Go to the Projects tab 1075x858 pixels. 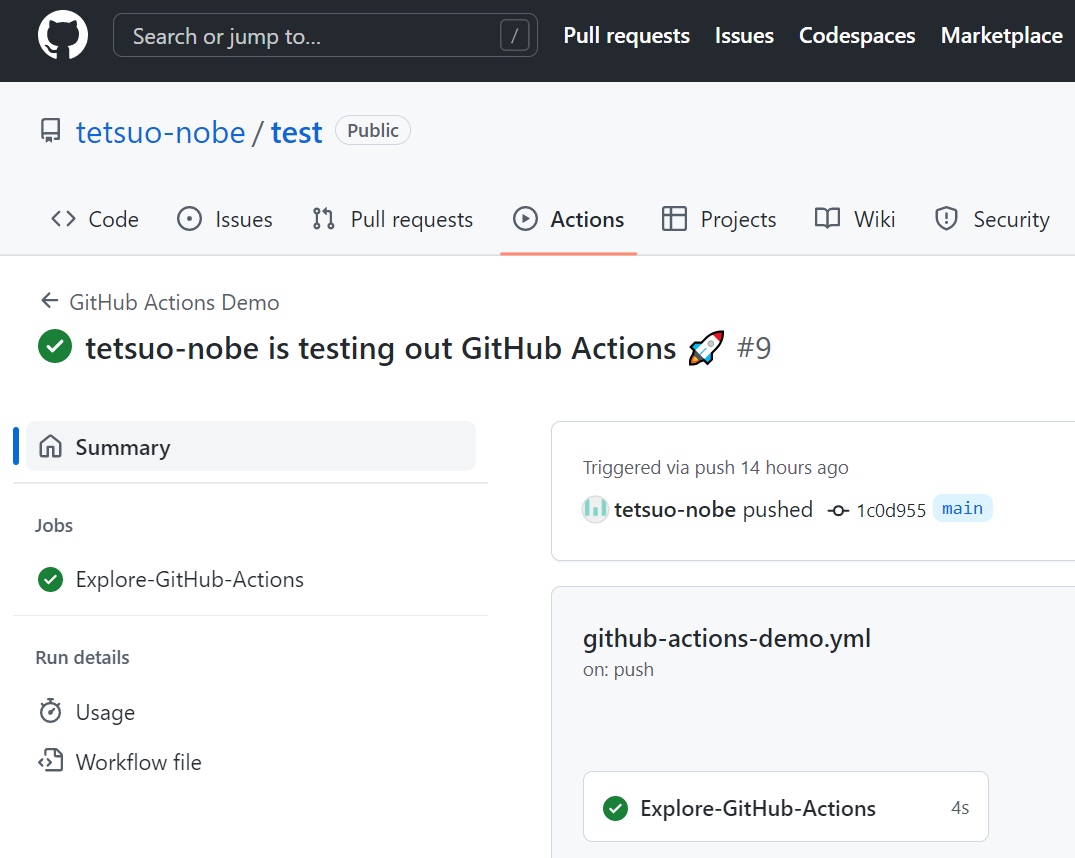719,219
